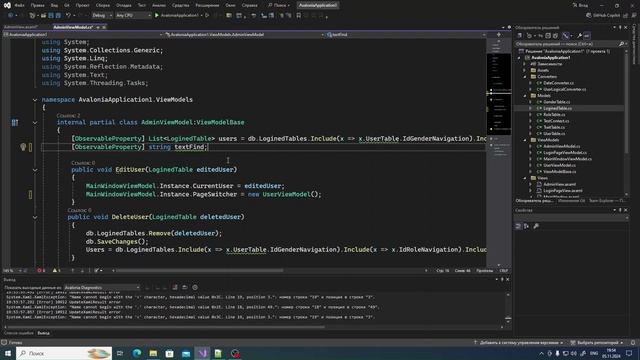Click the Windows taskbar search box
Image resolution: width=640 pixels, height=360 pixels.
[x=64, y=353]
